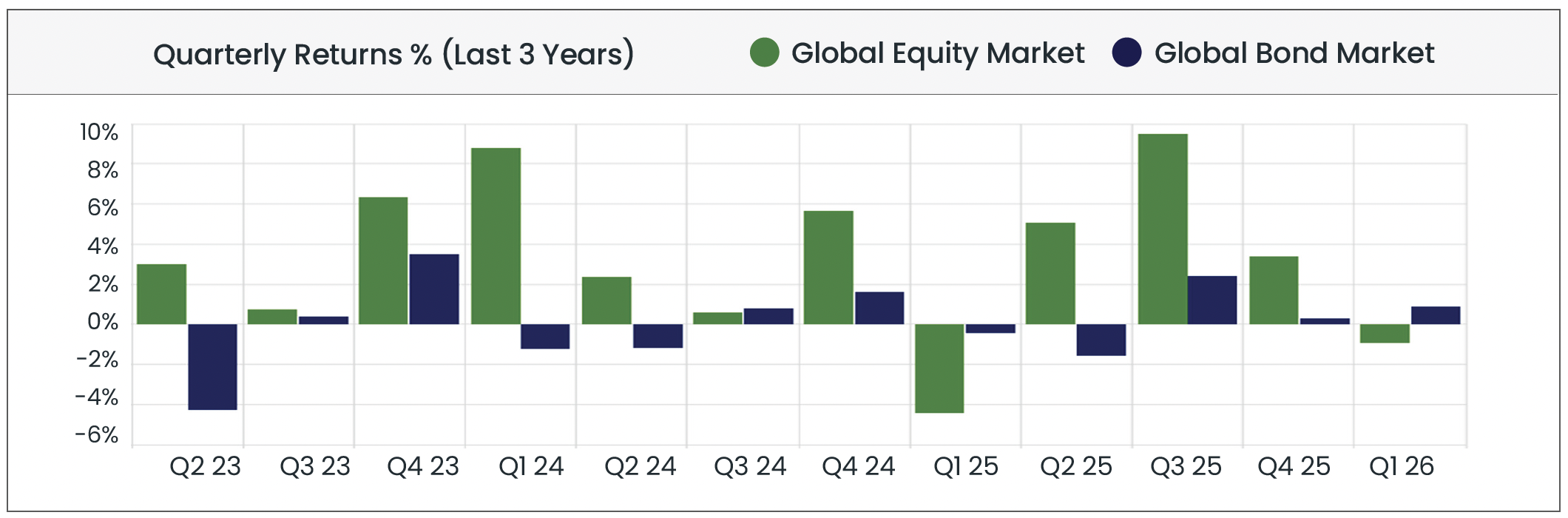The height and width of the screenshot is (518, 1568).
Task: Select the Q4 23 navy bond bar
Action: (x=433, y=289)
